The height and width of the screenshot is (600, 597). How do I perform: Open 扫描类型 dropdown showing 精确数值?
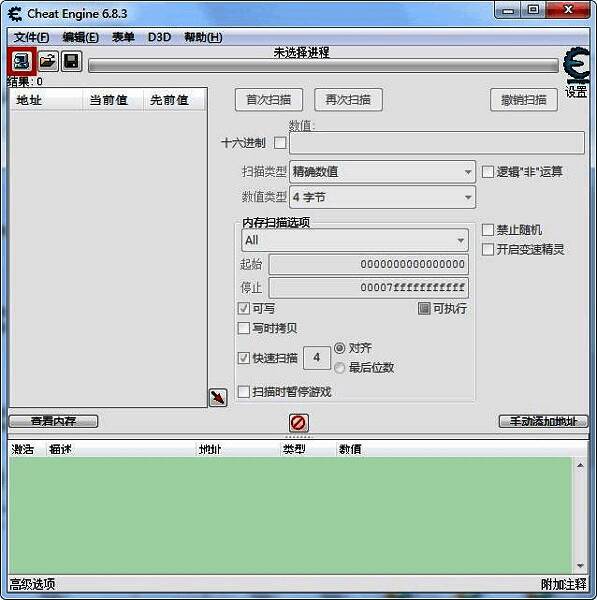click(x=382, y=172)
